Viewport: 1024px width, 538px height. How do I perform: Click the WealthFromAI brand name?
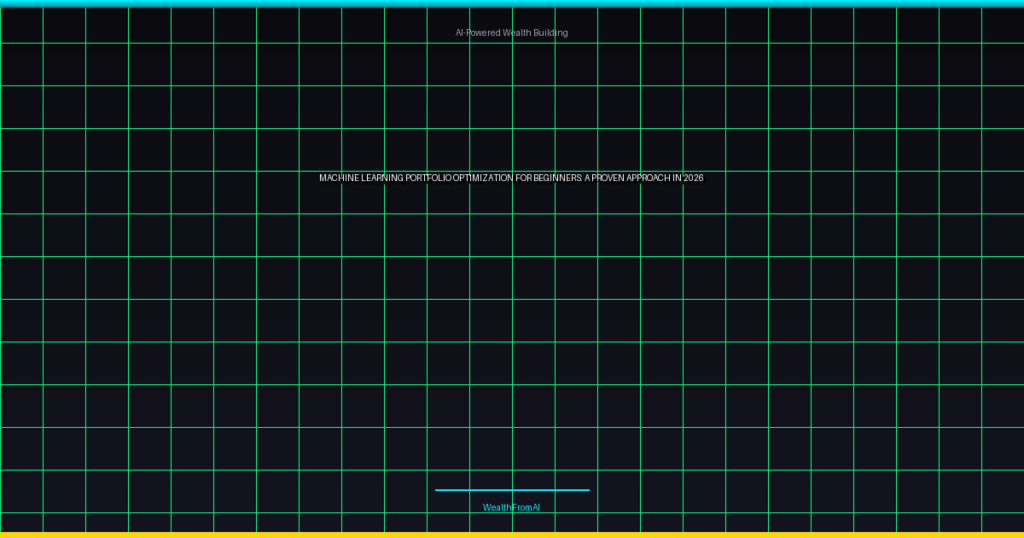pos(511,508)
